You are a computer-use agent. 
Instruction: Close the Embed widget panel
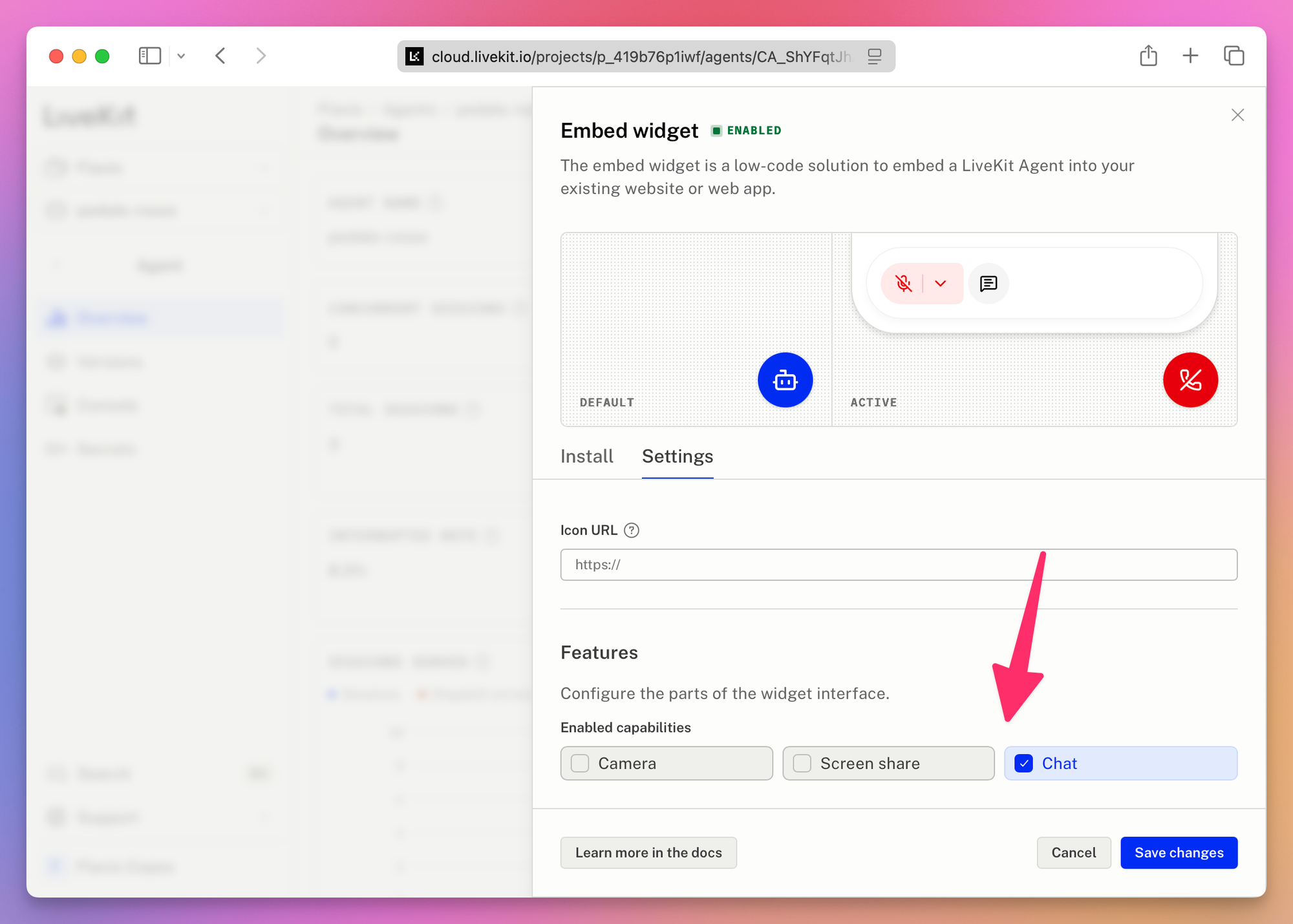click(x=1237, y=115)
